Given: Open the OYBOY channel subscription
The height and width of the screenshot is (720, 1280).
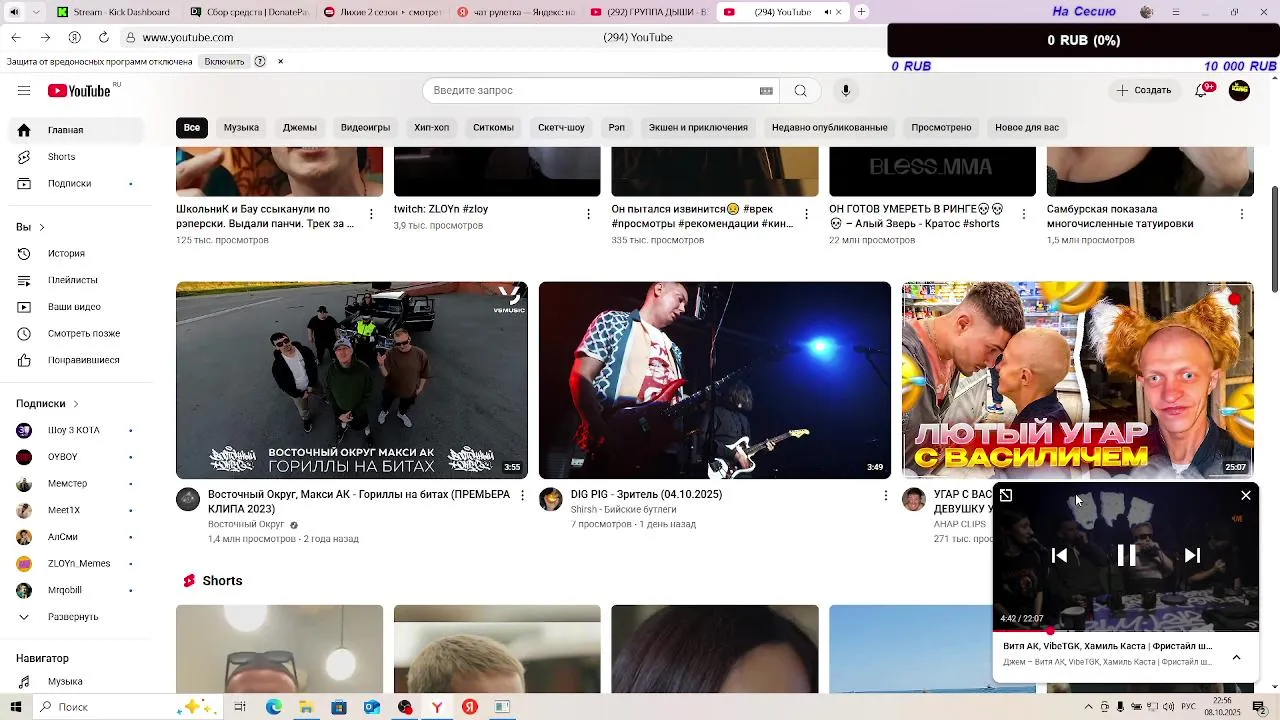Looking at the screenshot, I should click(x=75, y=457).
